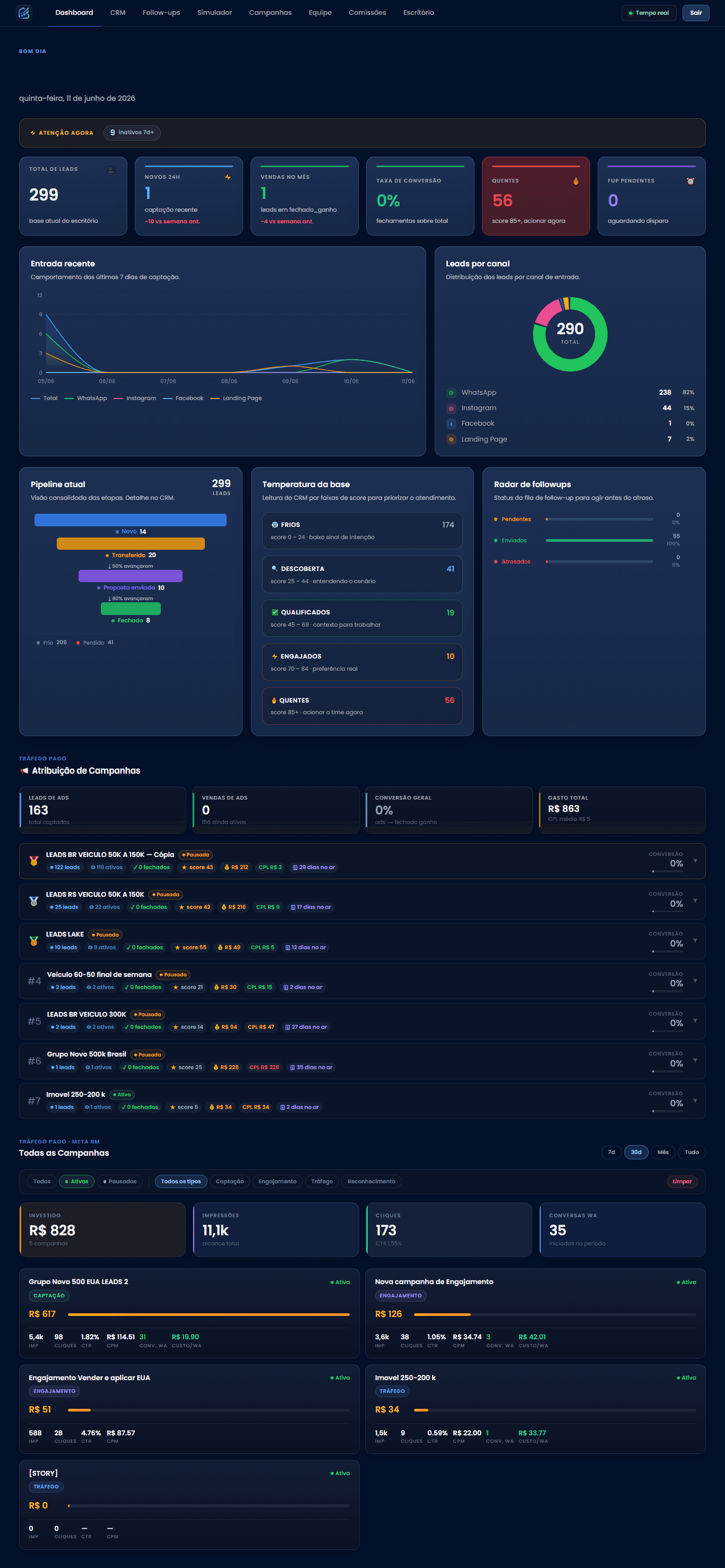Toggle the Instagram series in the chart legend
Viewport: 725px width, 1568px height.
135,398
